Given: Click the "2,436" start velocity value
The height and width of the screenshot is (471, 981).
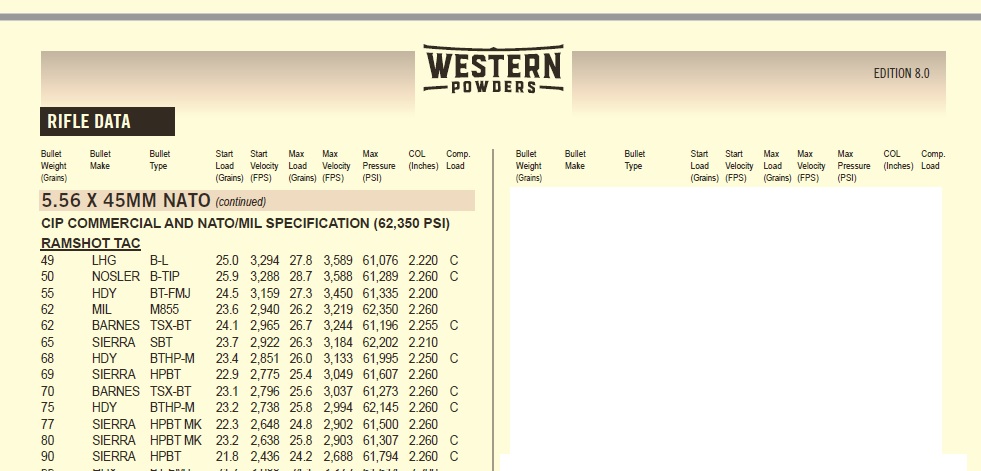Looking at the screenshot, I should click(265, 457).
